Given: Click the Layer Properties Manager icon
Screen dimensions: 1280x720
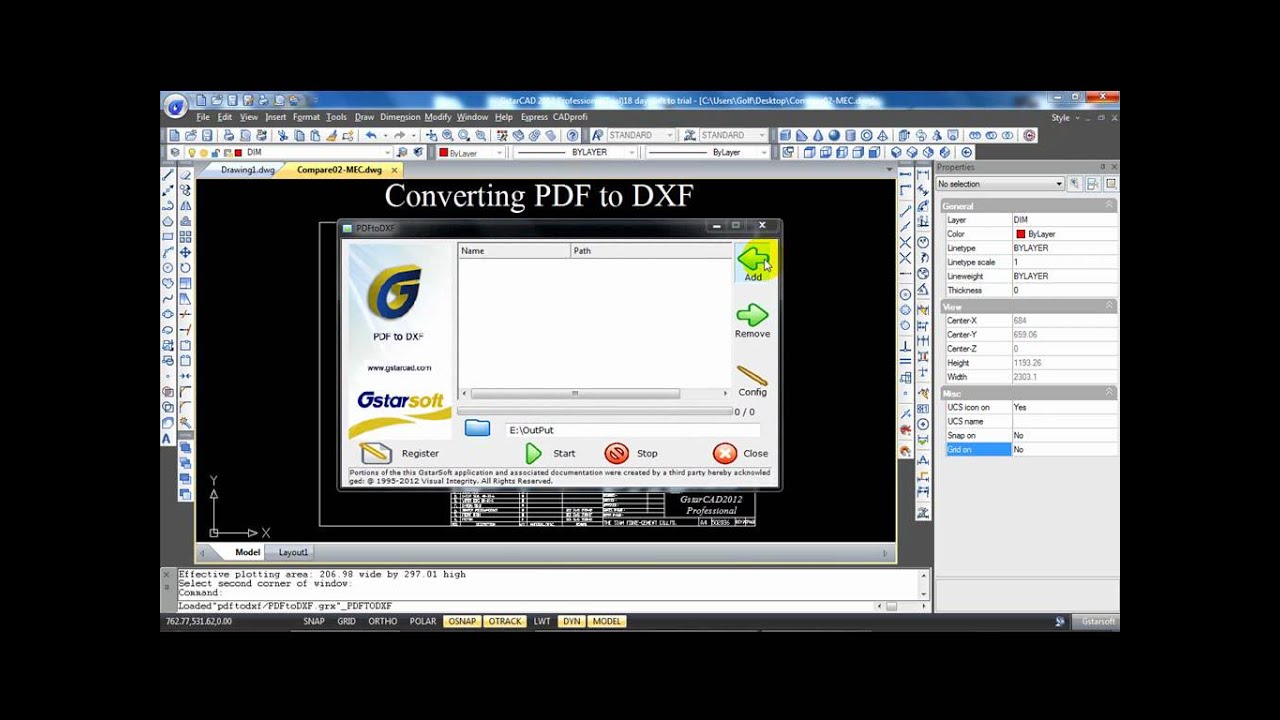Looking at the screenshot, I should click(x=175, y=153).
